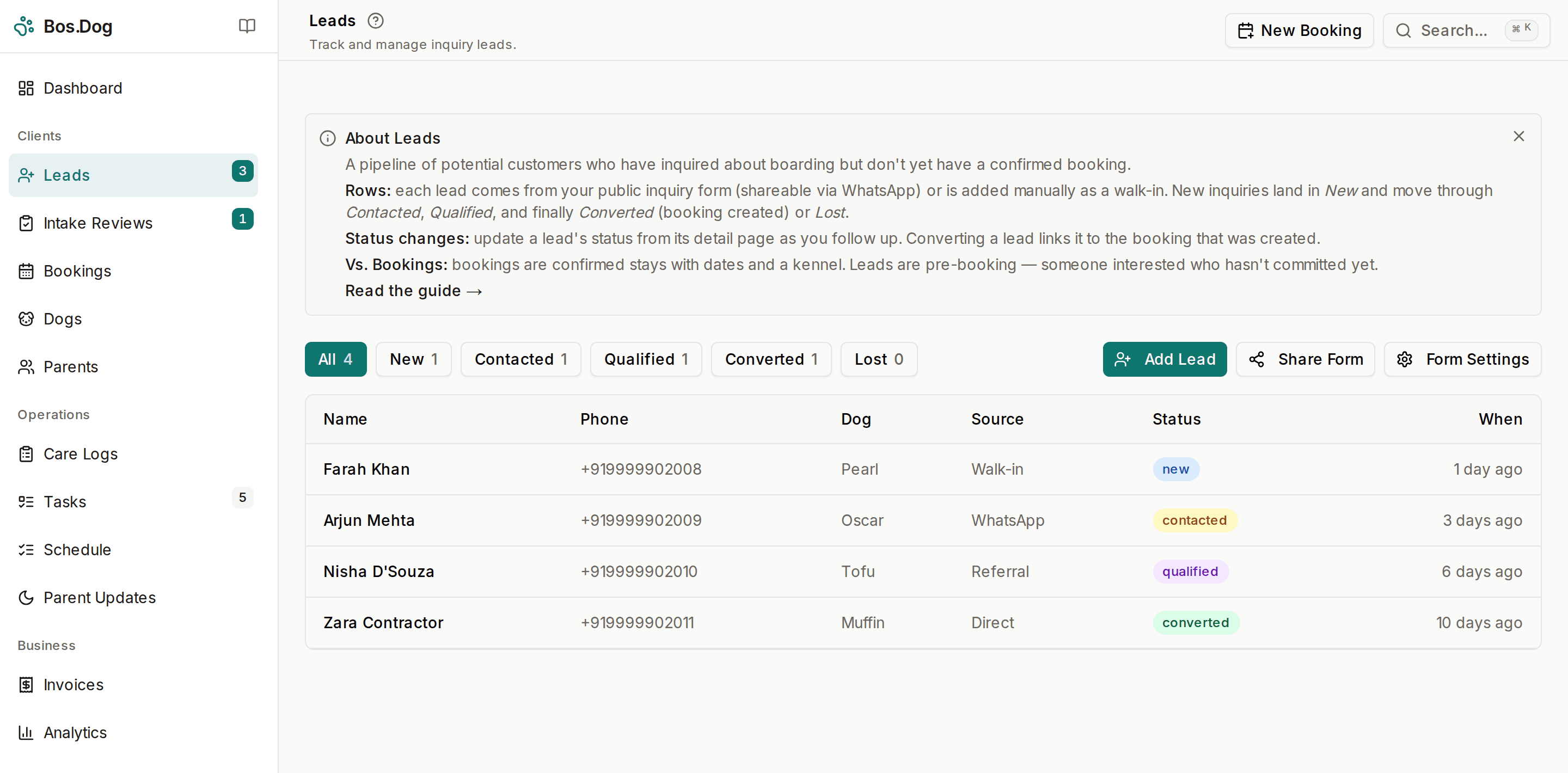Image resolution: width=1568 pixels, height=773 pixels.
Task: Filter leads by New status
Action: [413, 360]
